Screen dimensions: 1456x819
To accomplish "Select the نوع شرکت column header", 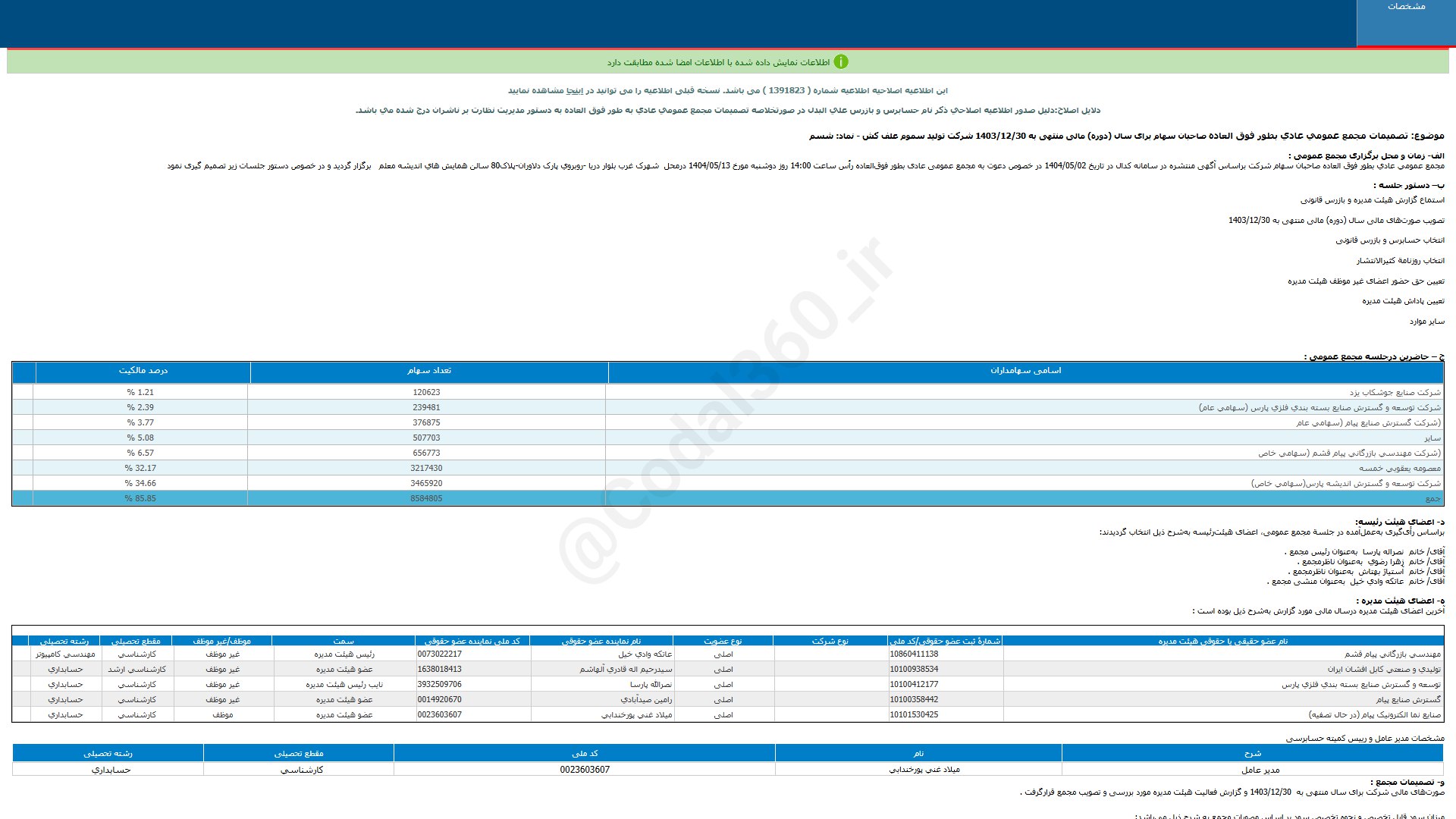I will pos(830,642).
